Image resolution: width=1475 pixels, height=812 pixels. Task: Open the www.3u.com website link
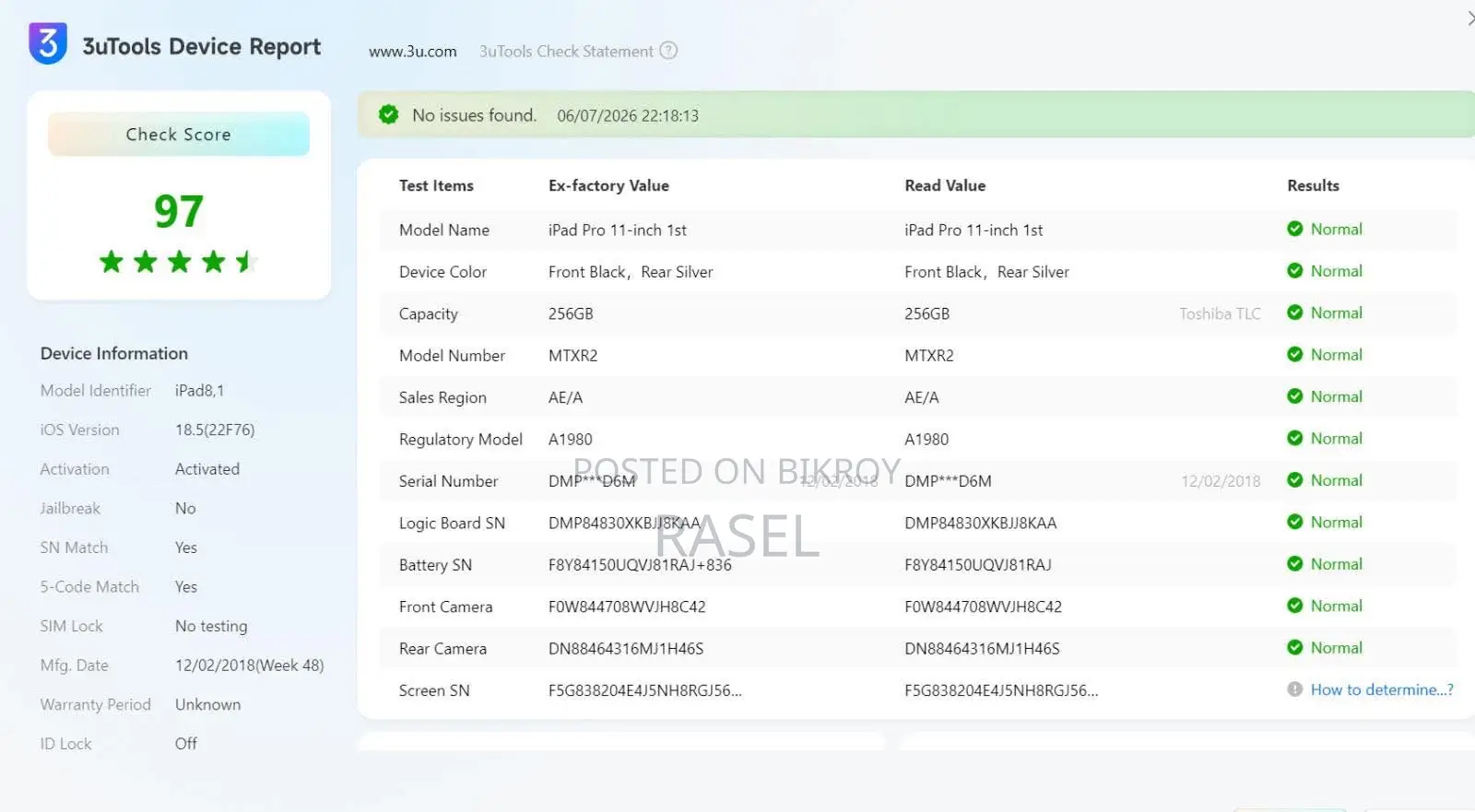tap(413, 52)
